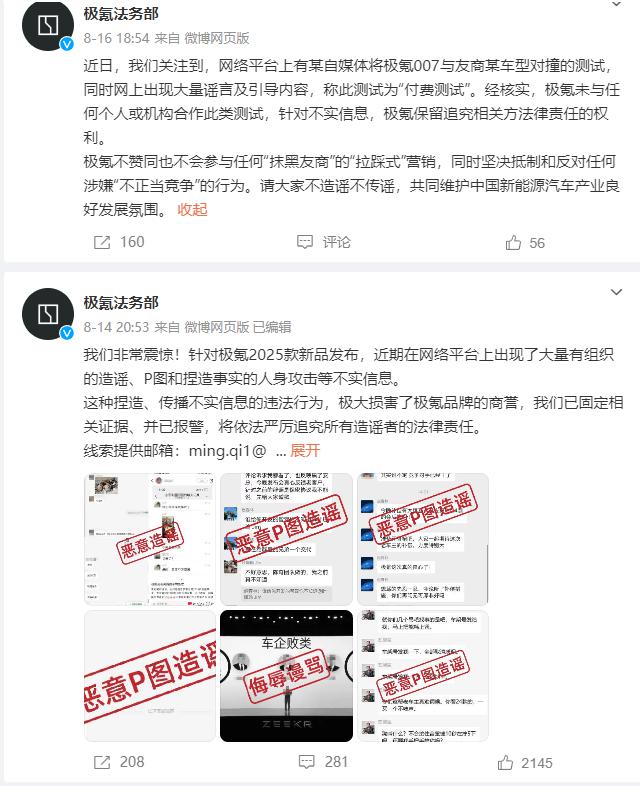
Task: Click the share icon with 160 reposts
Action: tap(102, 243)
